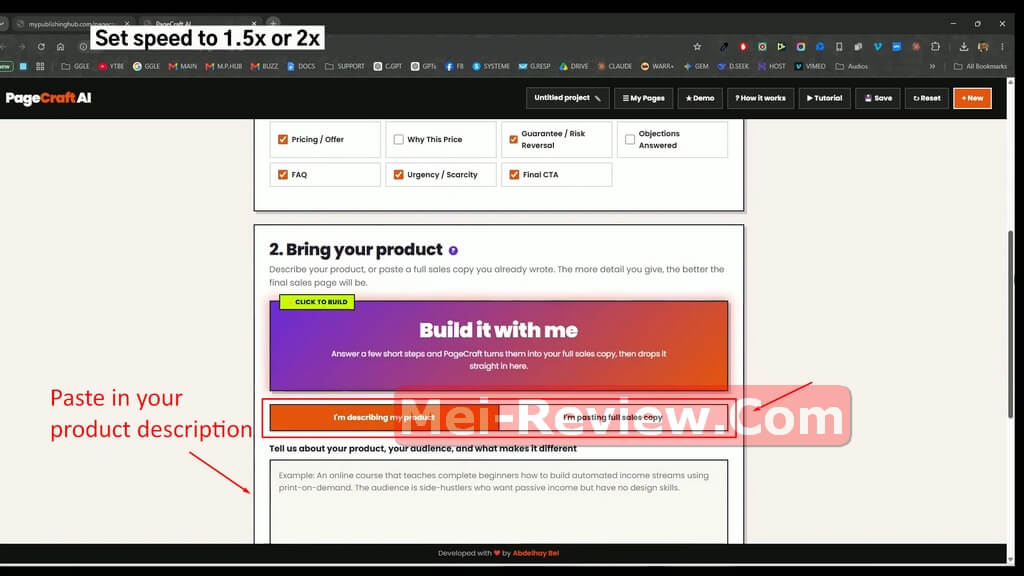Reset the project with the Reset button
Screen dimensions: 1024x576
[x=927, y=98]
